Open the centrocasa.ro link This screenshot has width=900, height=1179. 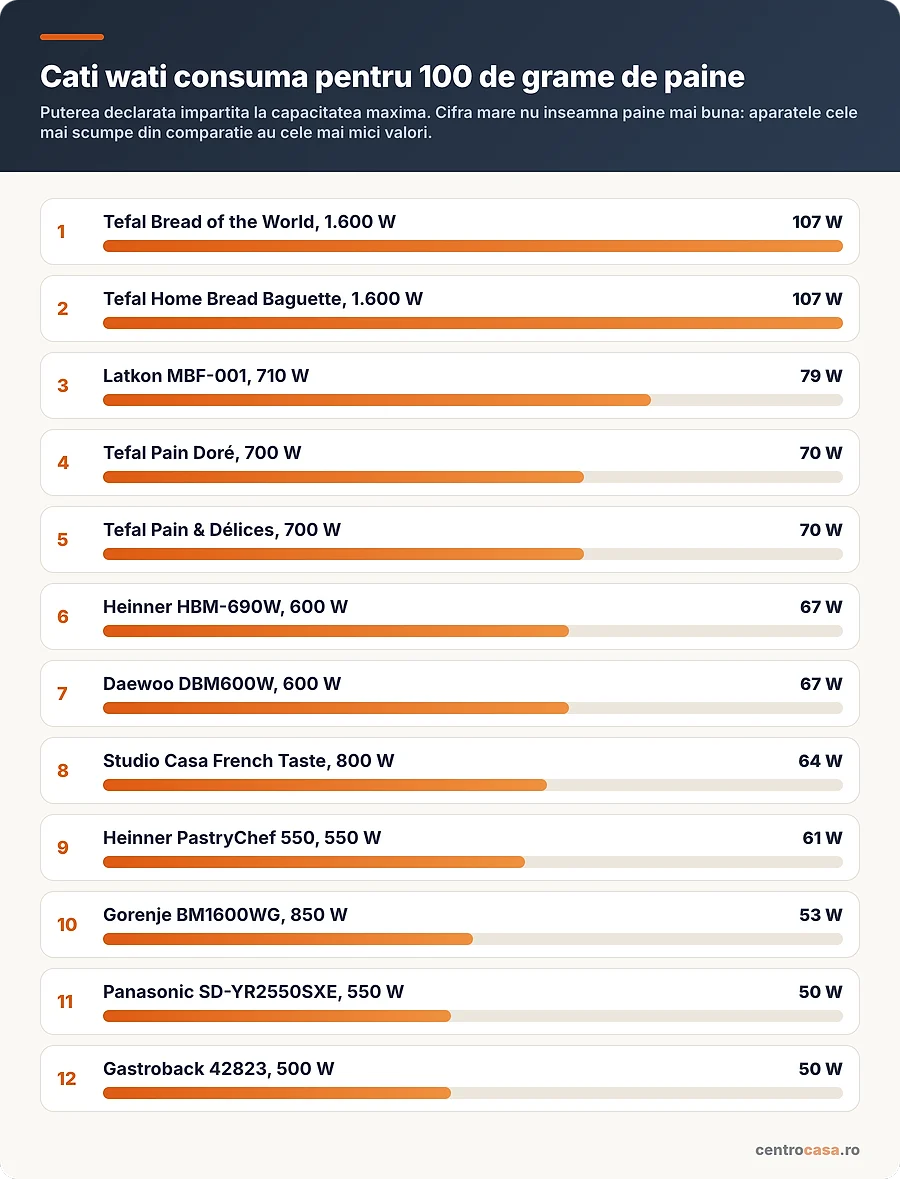coord(807,1150)
